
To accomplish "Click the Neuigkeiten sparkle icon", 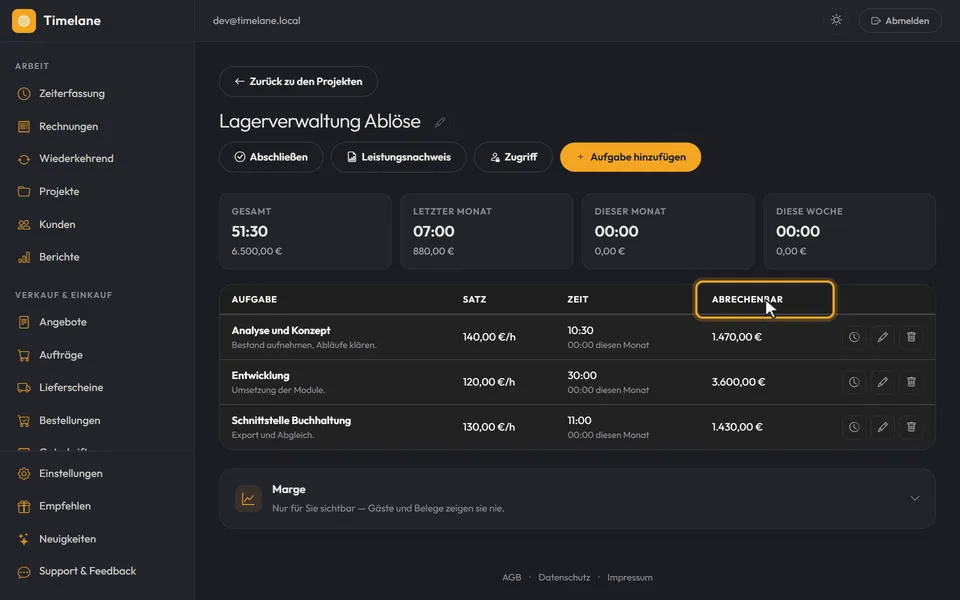I will point(24,539).
